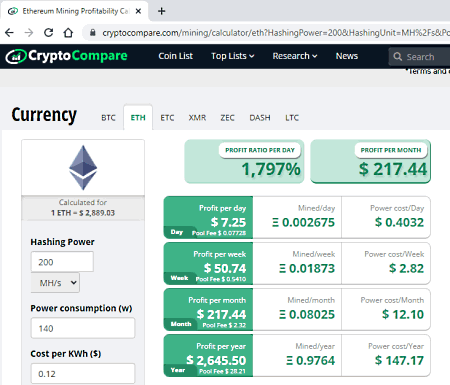Click the Month label badge
Image resolution: width=450 pixels, height=385 pixels.
click(181, 324)
